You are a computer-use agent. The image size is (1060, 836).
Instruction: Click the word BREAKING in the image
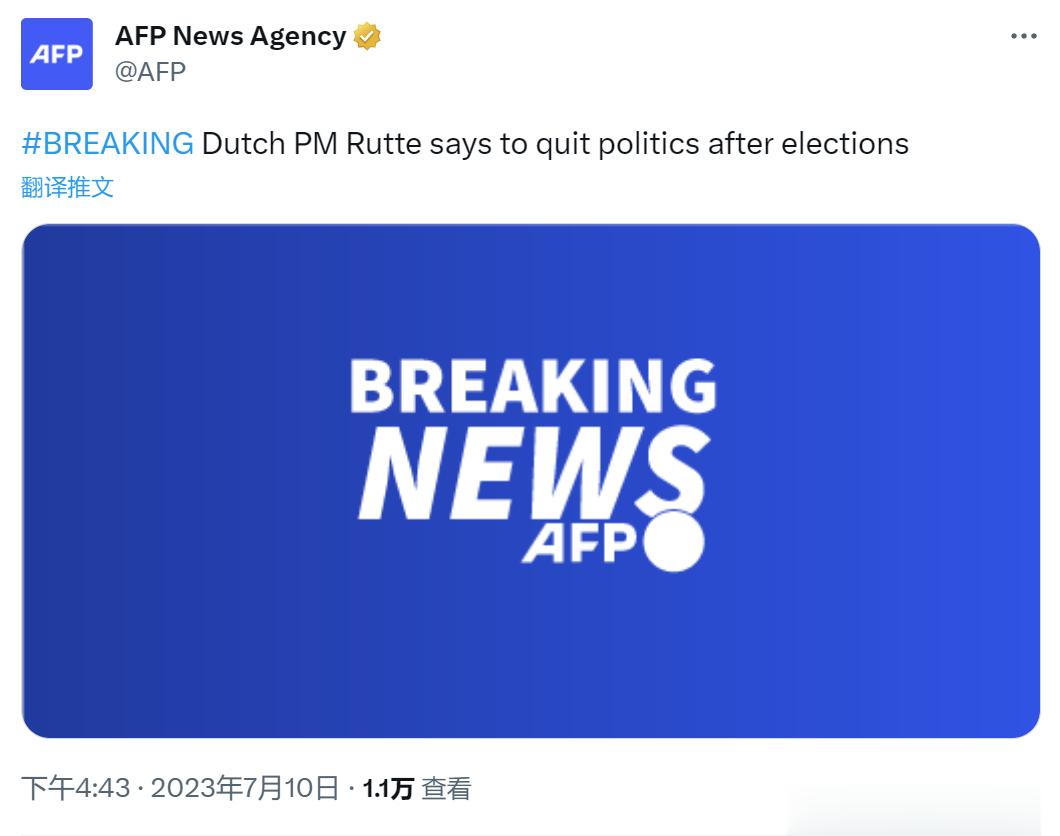pos(532,387)
